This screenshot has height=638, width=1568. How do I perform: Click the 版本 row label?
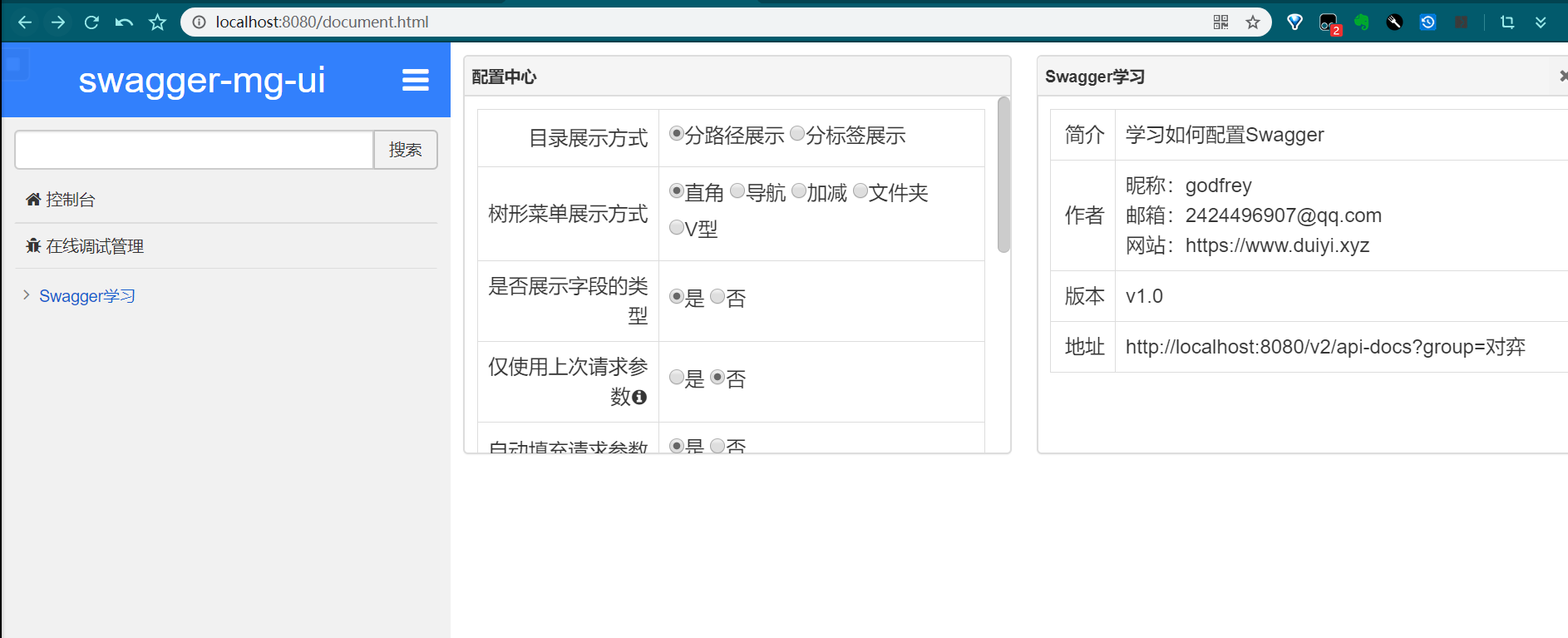pyautogui.click(x=1085, y=296)
